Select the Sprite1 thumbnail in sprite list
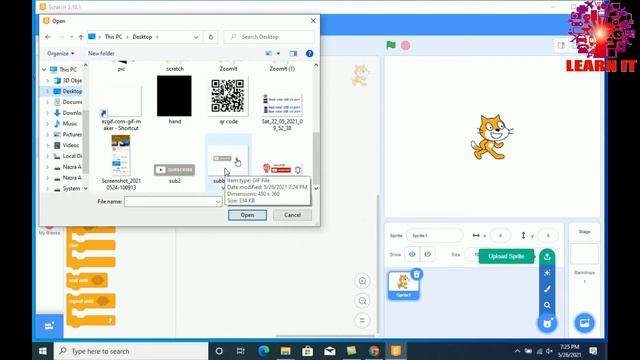The height and width of the screenshot is (360, 640). point(403,286)
